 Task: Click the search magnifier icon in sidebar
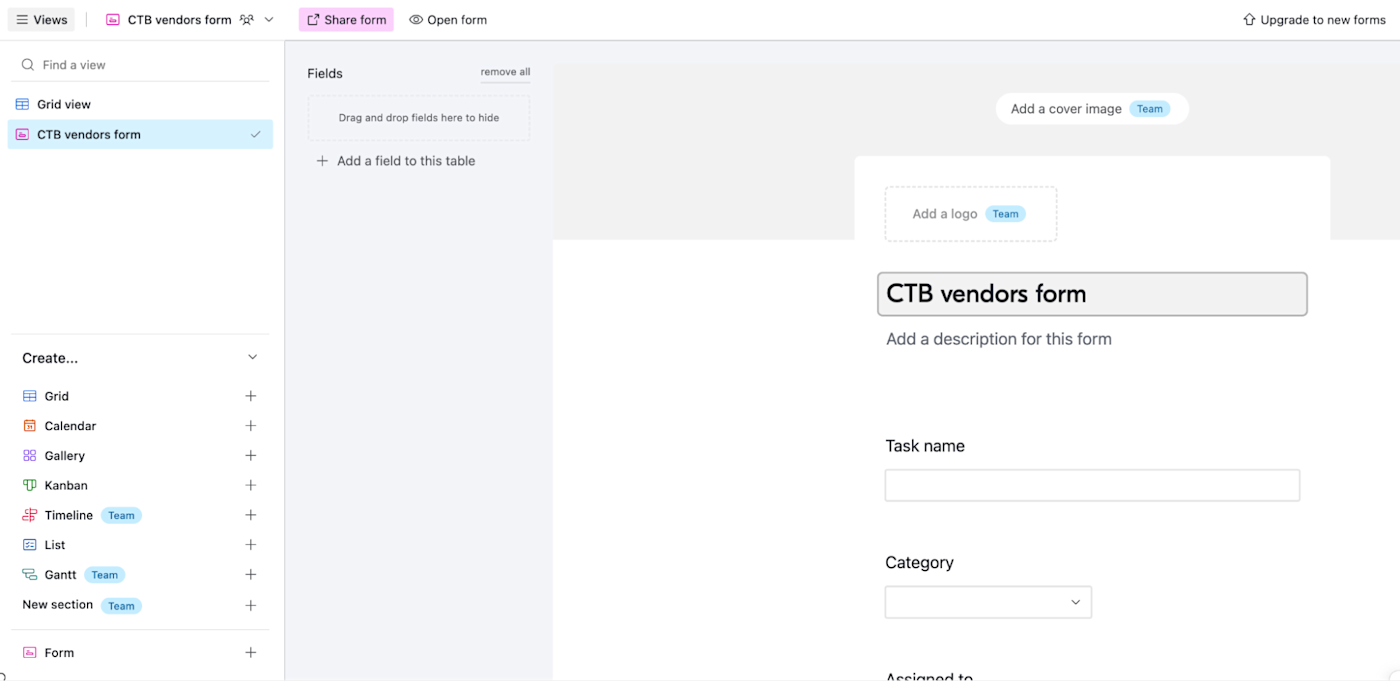click(28, 65)
